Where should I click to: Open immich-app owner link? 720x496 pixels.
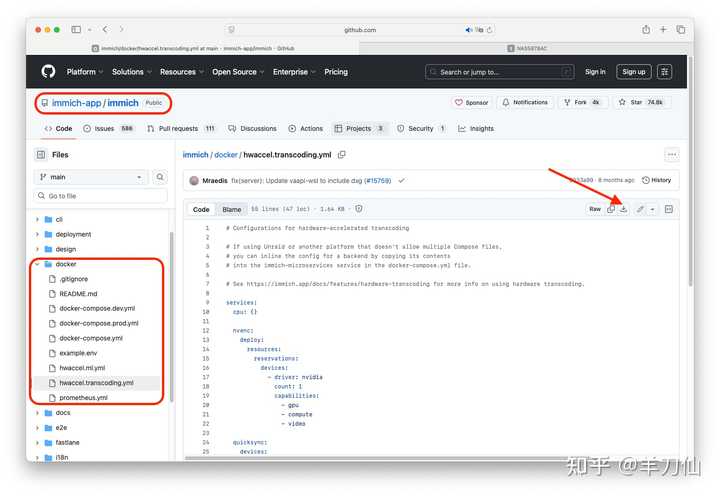point(76,103)
